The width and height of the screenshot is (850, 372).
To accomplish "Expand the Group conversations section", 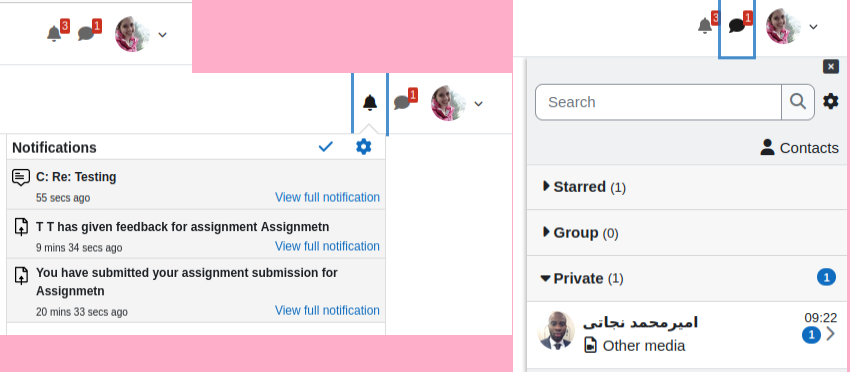I will pos(581,233).
